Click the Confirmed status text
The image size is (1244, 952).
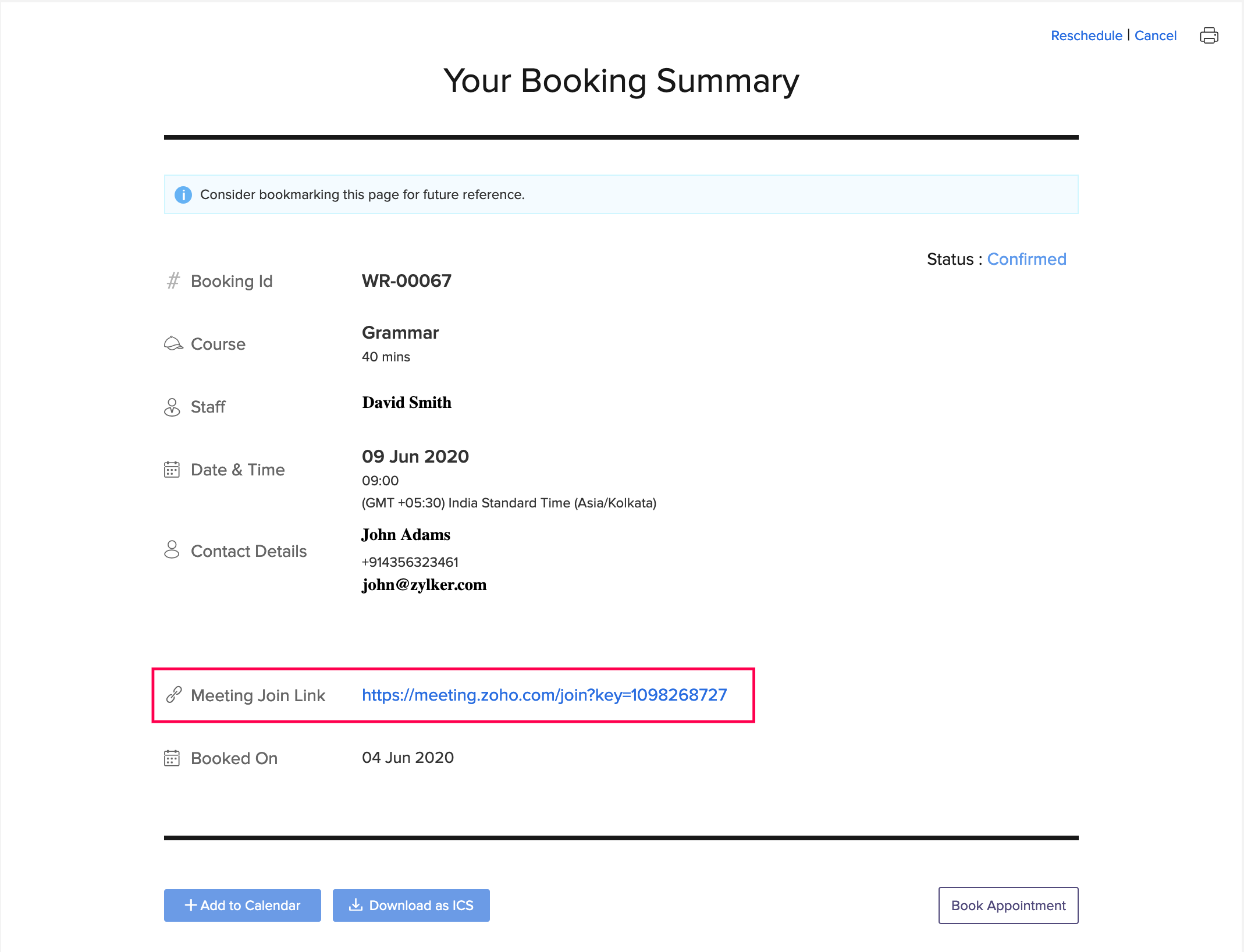tap(1026, 260)
